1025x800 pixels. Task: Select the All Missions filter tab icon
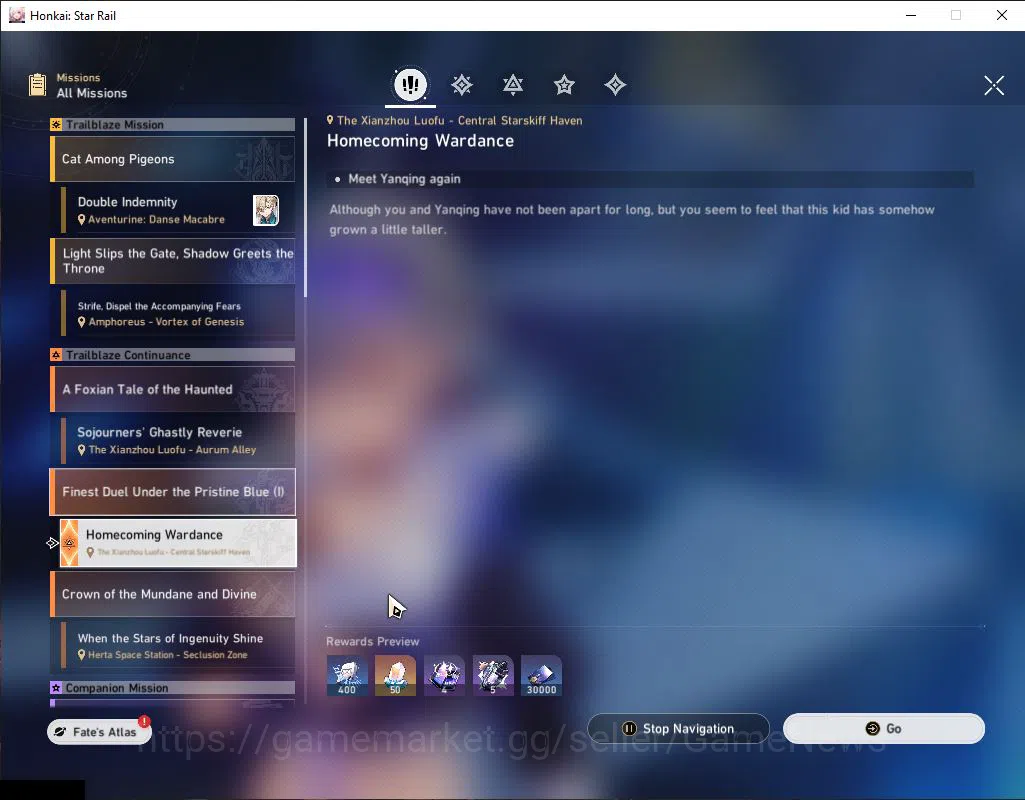pos(411,84)
